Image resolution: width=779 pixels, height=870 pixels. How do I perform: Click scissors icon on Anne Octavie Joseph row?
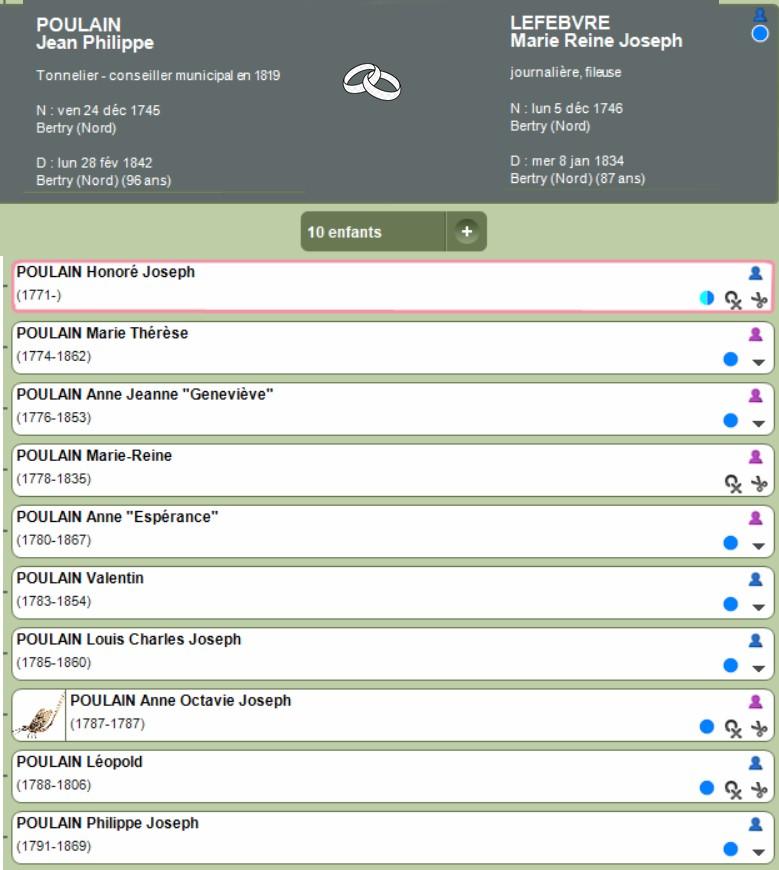[758, 729]
